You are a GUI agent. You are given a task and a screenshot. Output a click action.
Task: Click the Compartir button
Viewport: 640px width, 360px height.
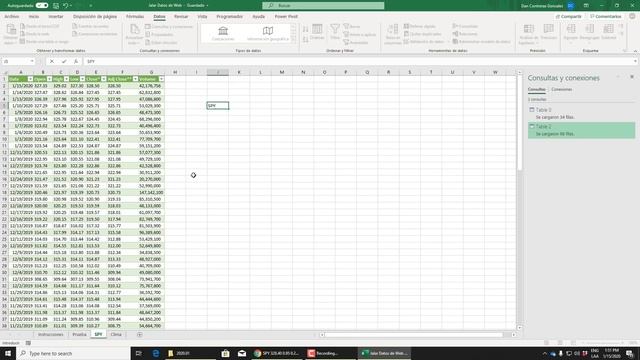click(569, 16)
